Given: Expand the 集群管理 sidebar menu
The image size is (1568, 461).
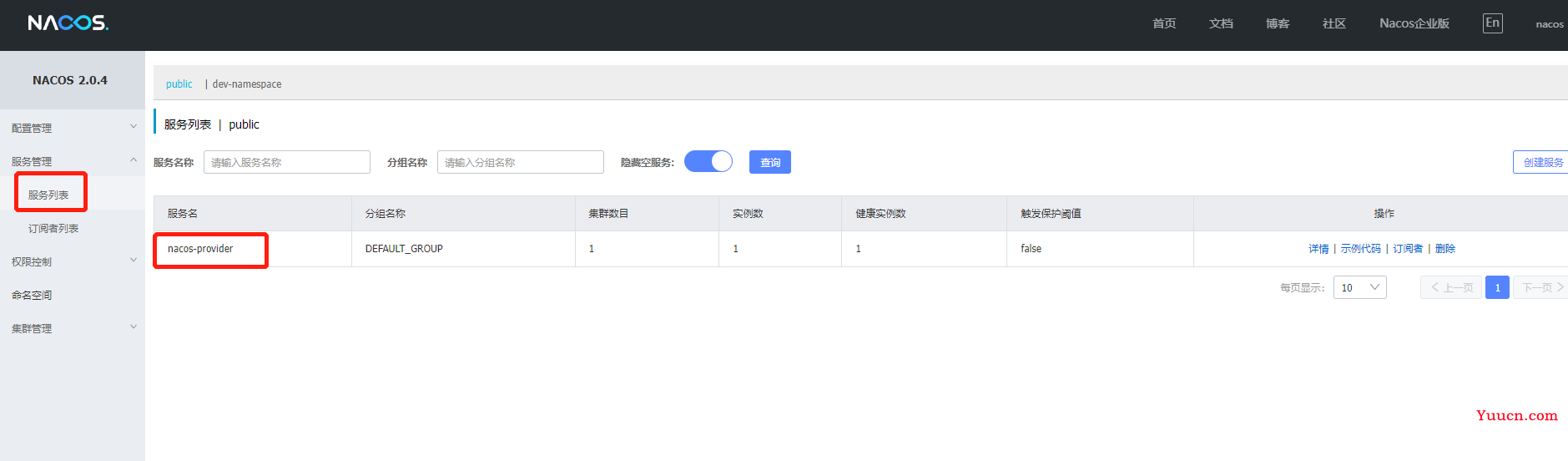Looking at the screenshot, I should click(x=72, y=328).
